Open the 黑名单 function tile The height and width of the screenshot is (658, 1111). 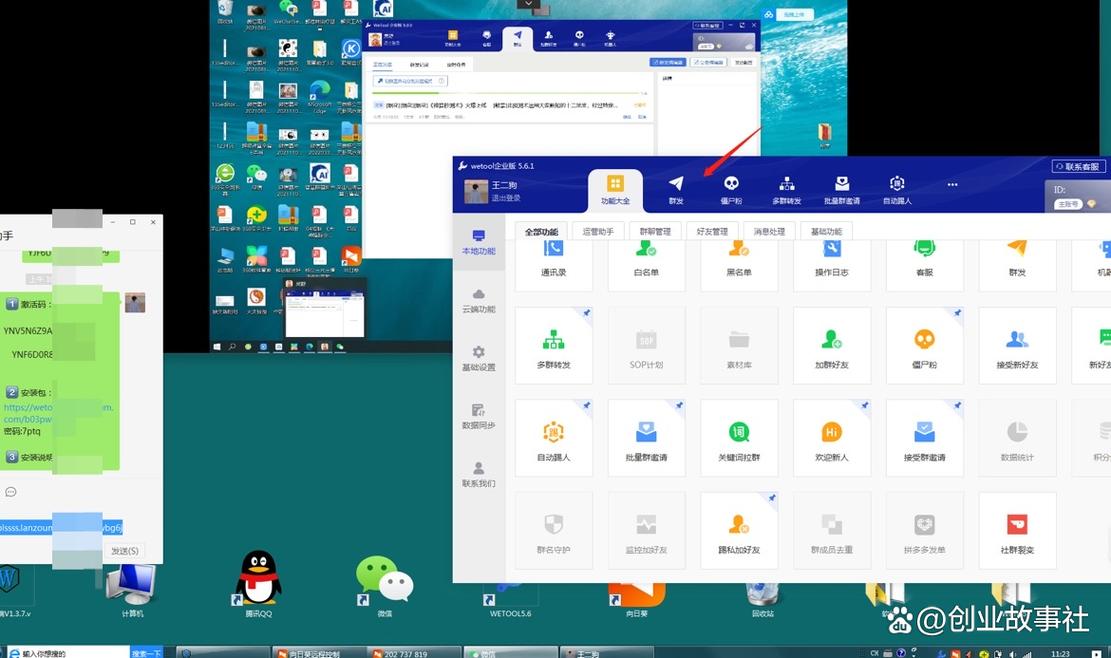tap(739, 264)
